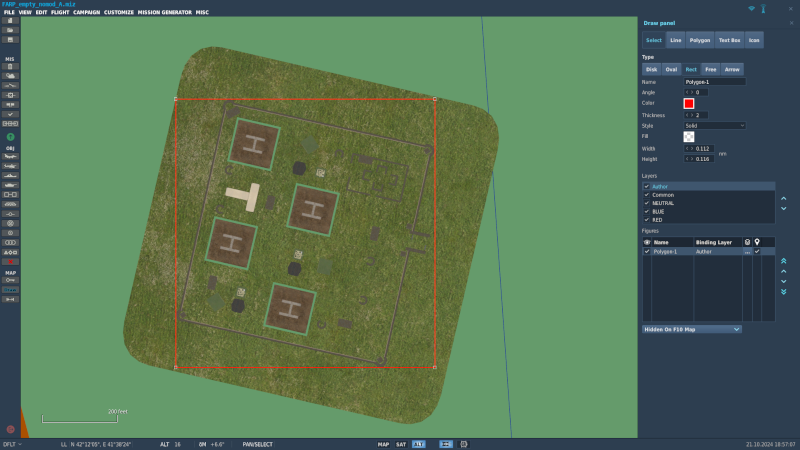Switch map view to SAT mode
The height and width of the screenshot is (450, 800).
click(x=401, y=444)
